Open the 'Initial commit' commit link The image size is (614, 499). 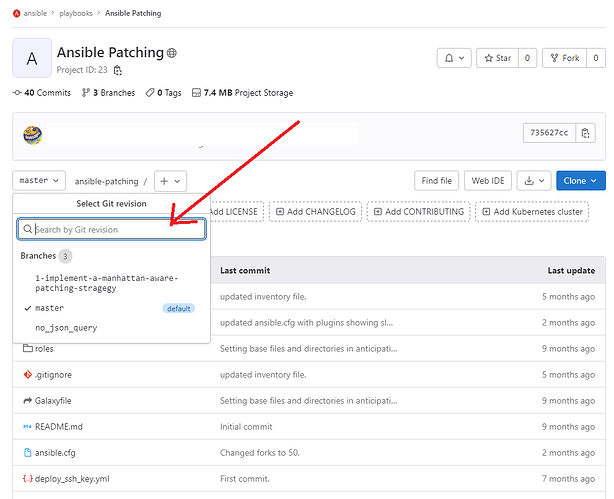click(246, 427)
